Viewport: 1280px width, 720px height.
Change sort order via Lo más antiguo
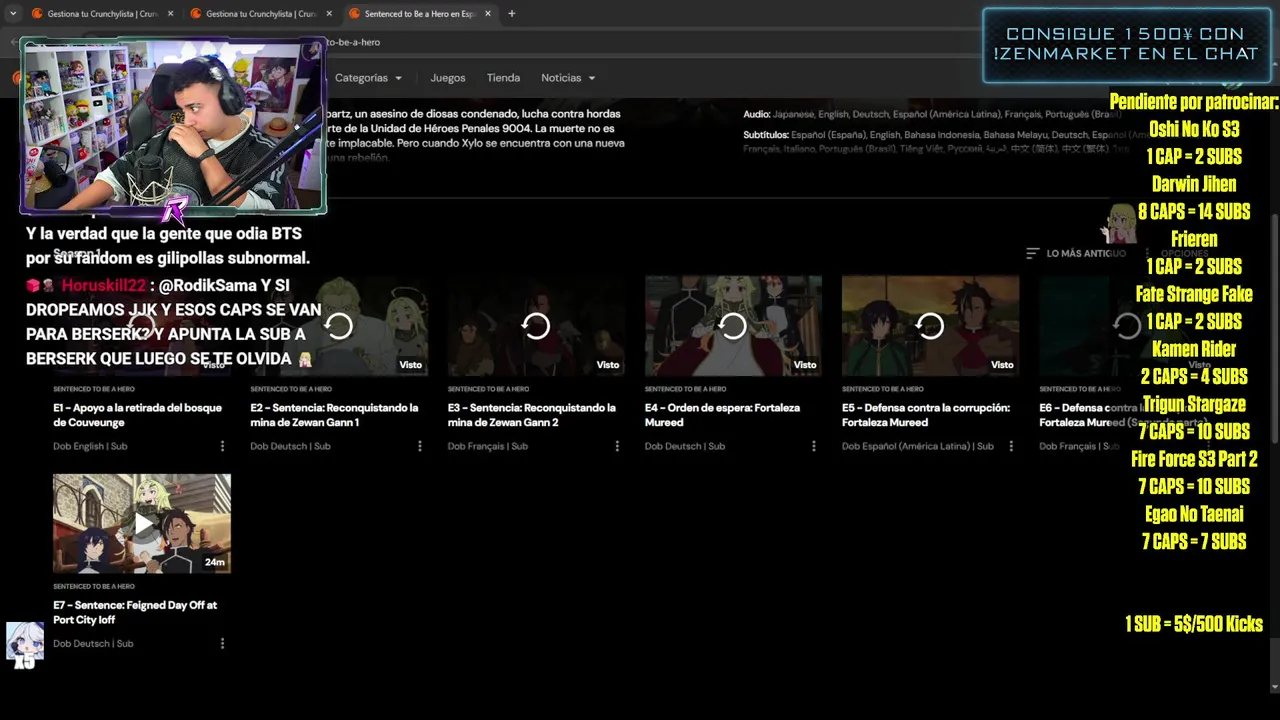[x=1086, y=253]
